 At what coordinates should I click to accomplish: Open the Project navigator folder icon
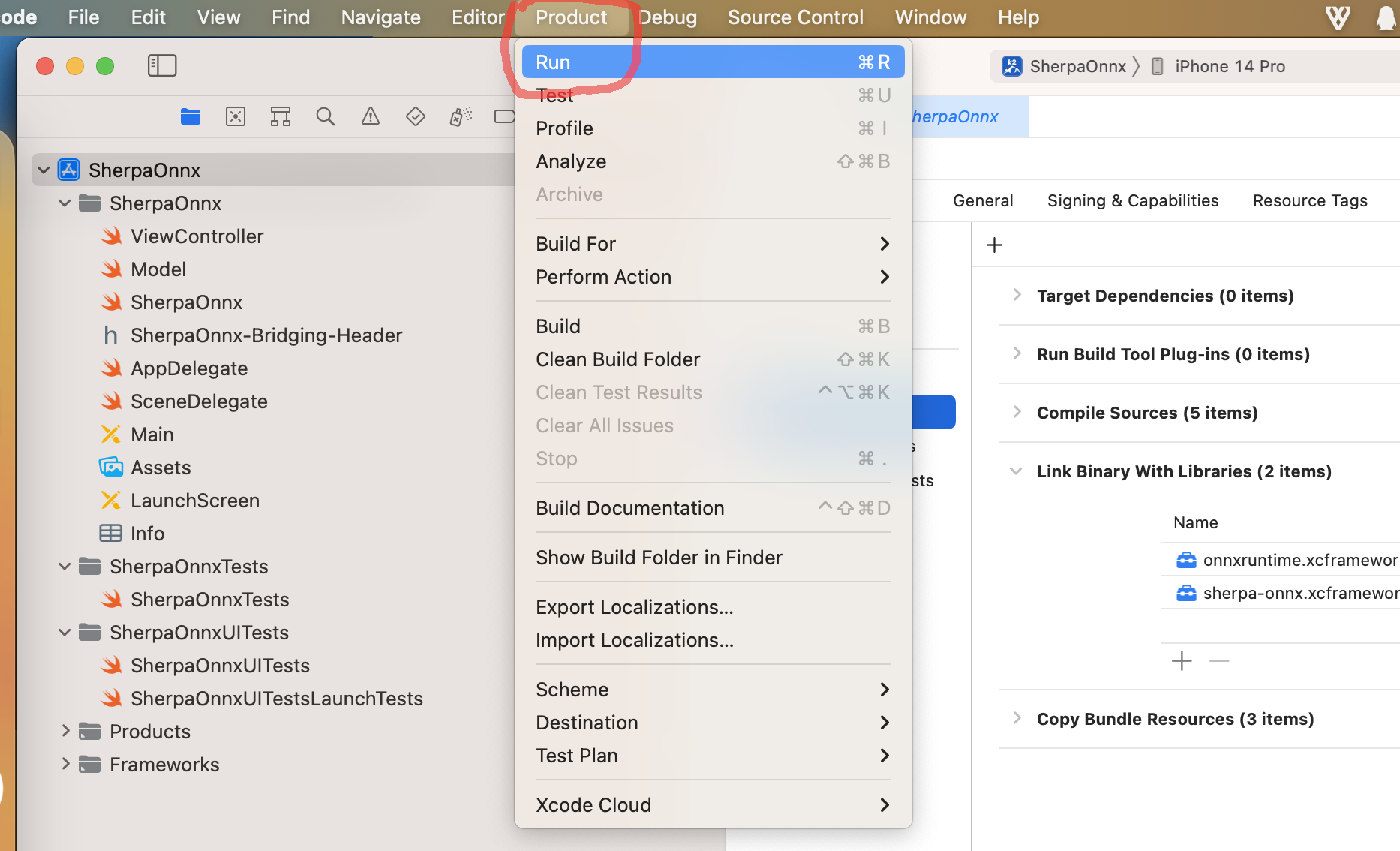191,116
